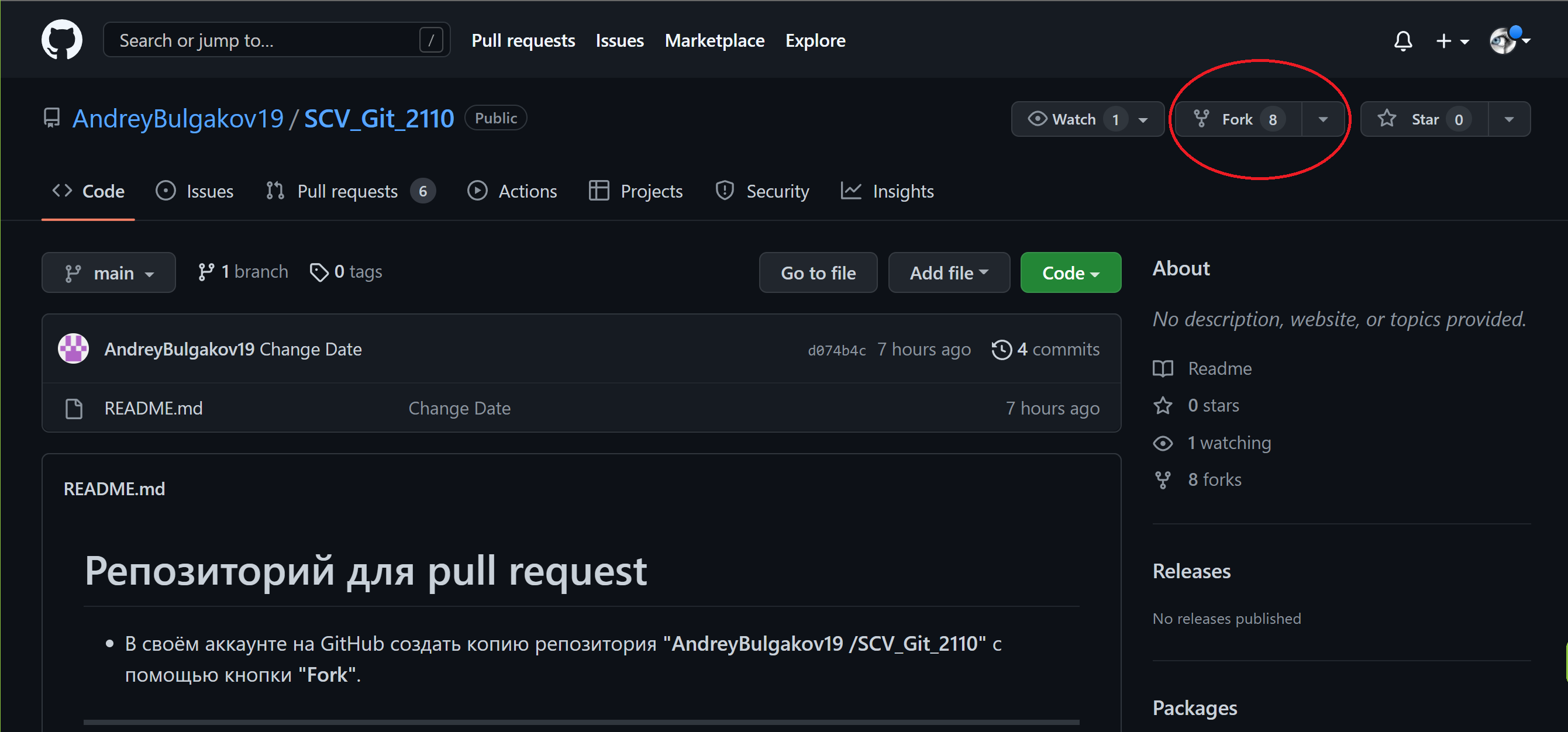Click the Readme book icon in About

pyautogui.click(x=1162, y=369)
